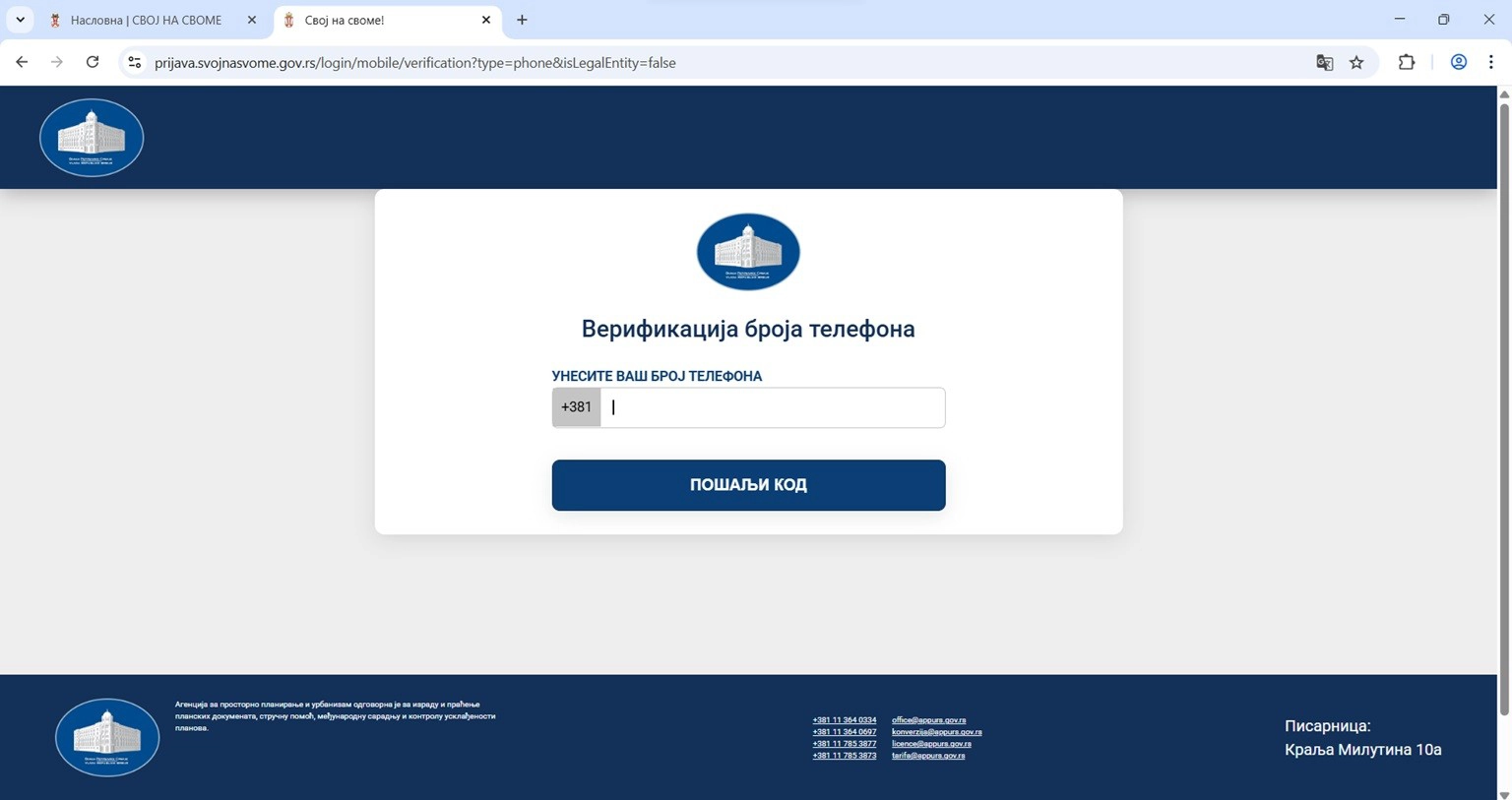The image size is (1512, 800).
Task: Click the agency logo in the footer
Action: 107,738
